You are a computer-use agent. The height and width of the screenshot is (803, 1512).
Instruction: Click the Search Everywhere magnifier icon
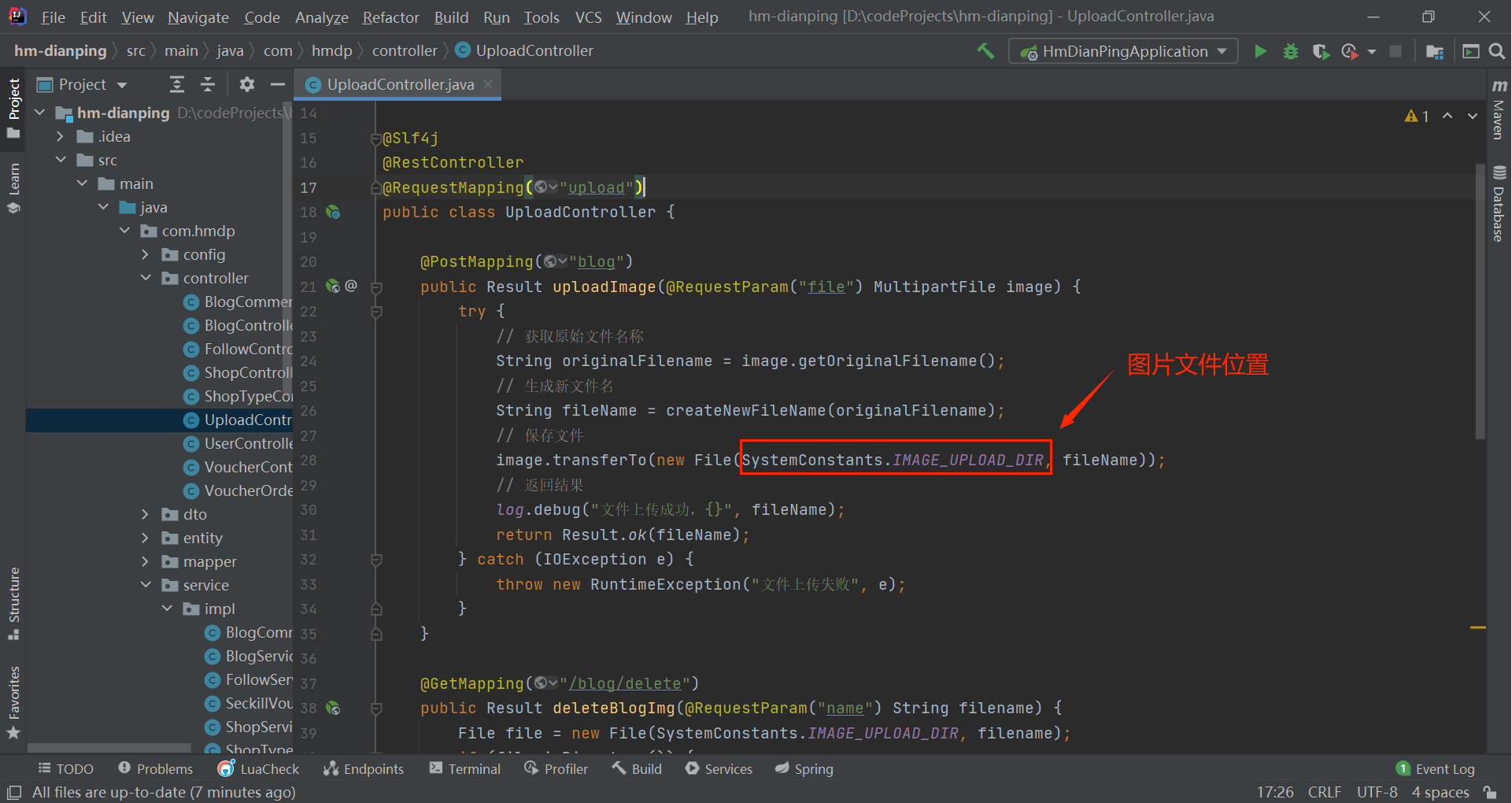pos(1497,51)
